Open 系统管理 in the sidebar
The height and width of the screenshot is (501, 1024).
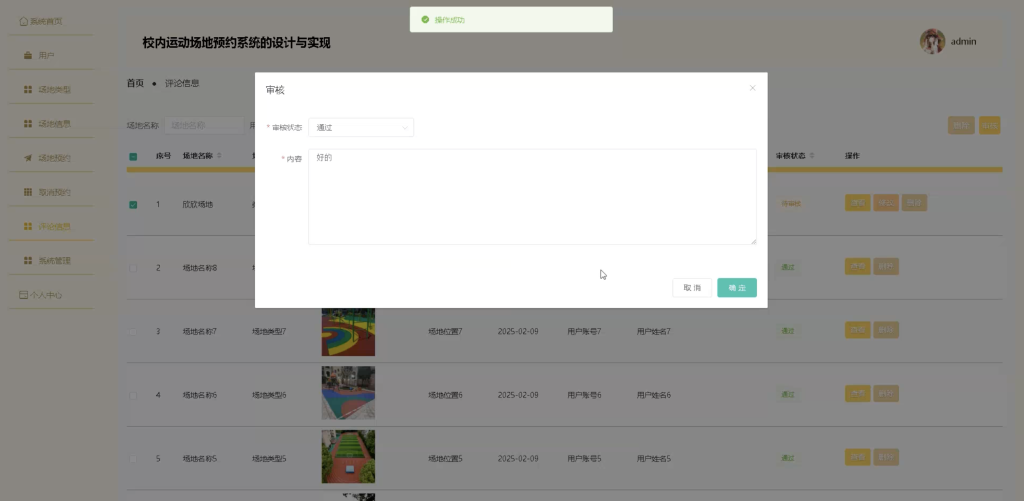point(51,260)
